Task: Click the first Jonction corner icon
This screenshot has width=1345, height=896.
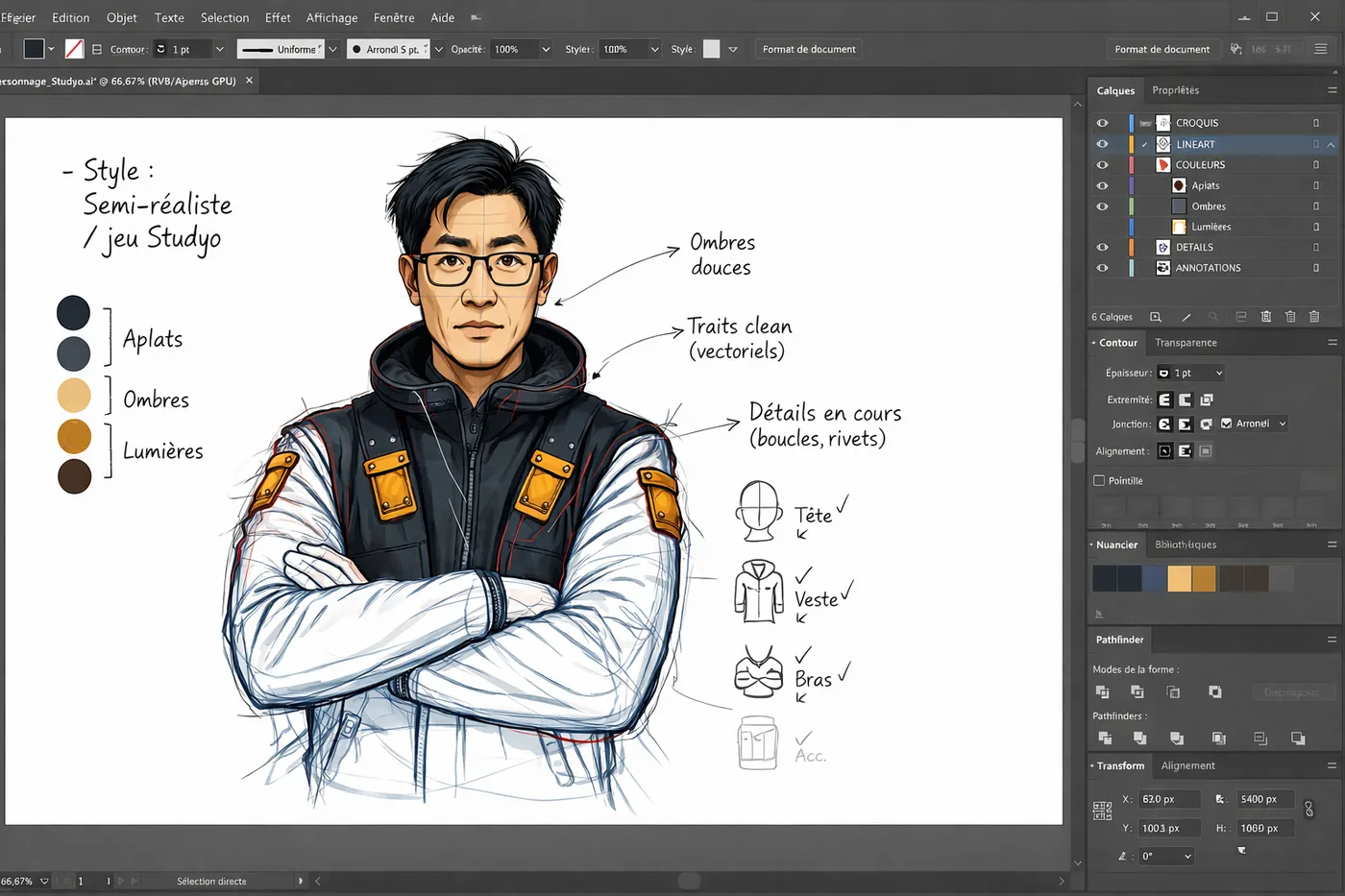Action: click(1165, 424)
